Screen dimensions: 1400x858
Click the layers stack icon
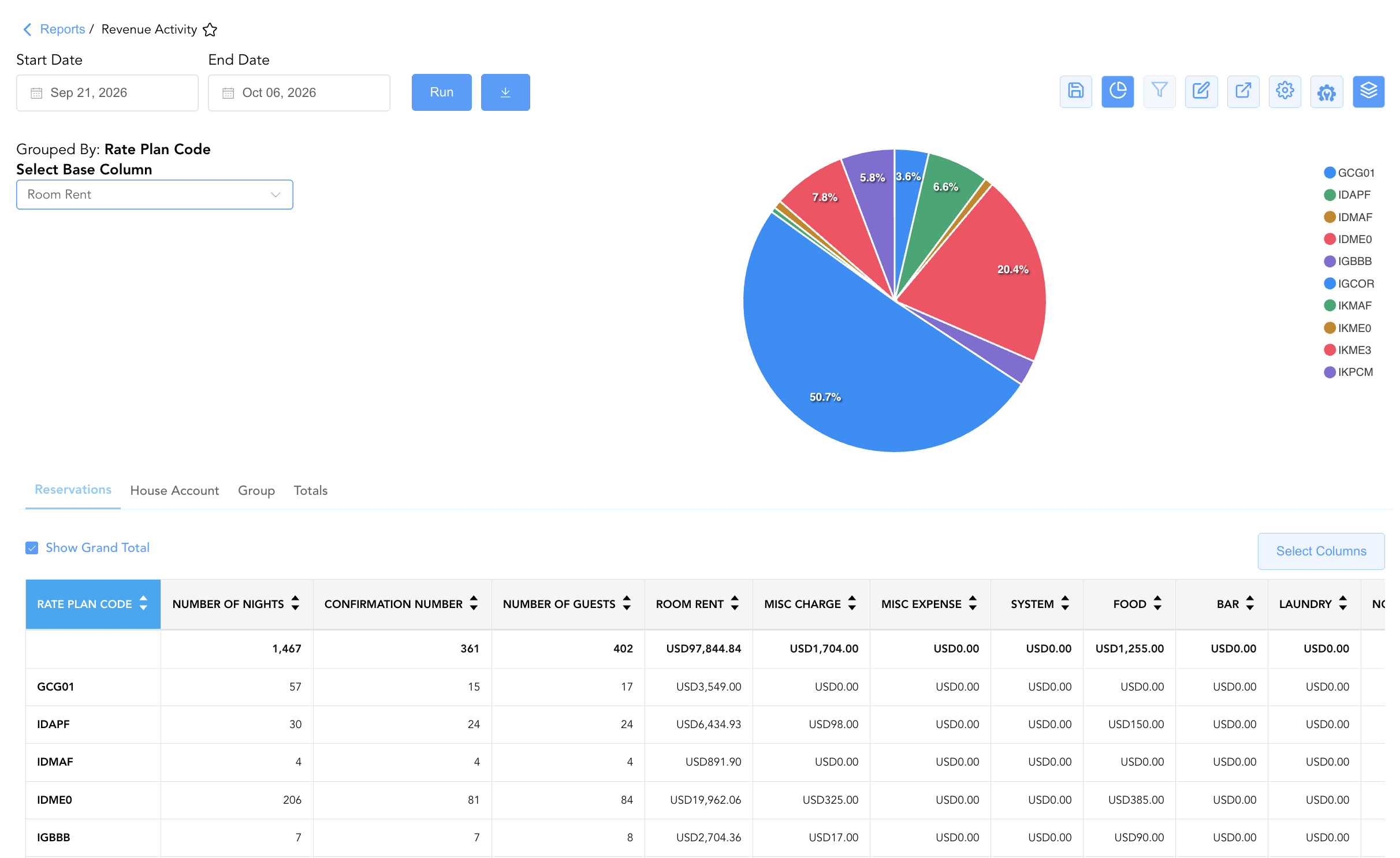[x=1368, y=91]
